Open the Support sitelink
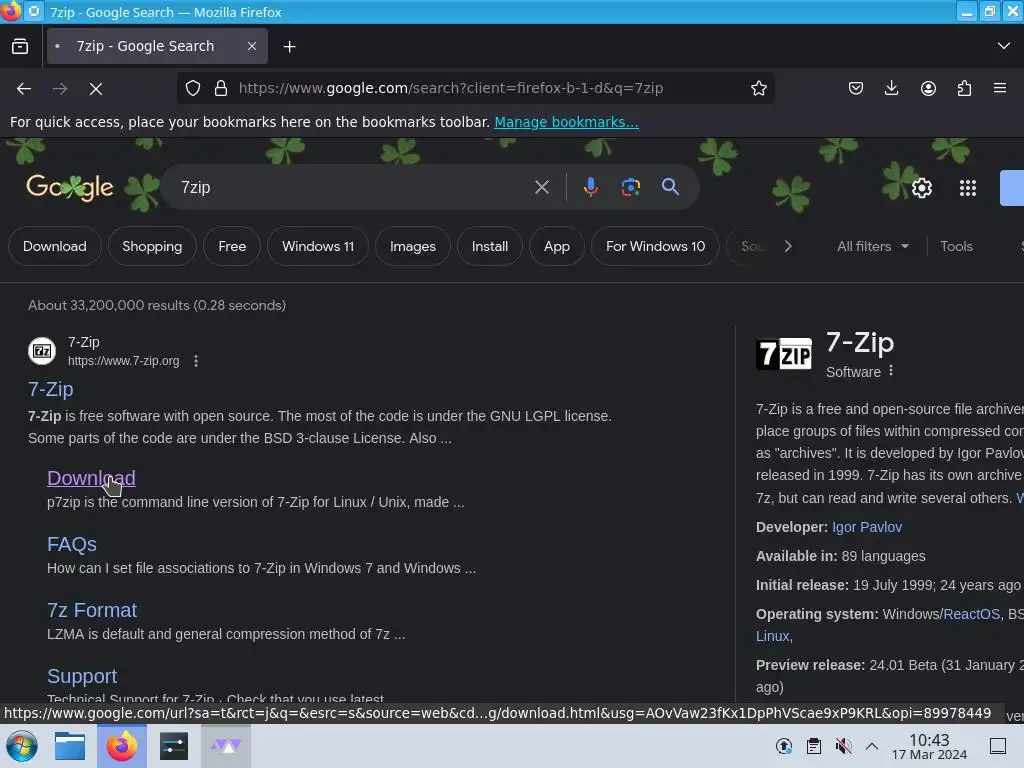This screenshot has height=768, width=1024. (82, 676)
